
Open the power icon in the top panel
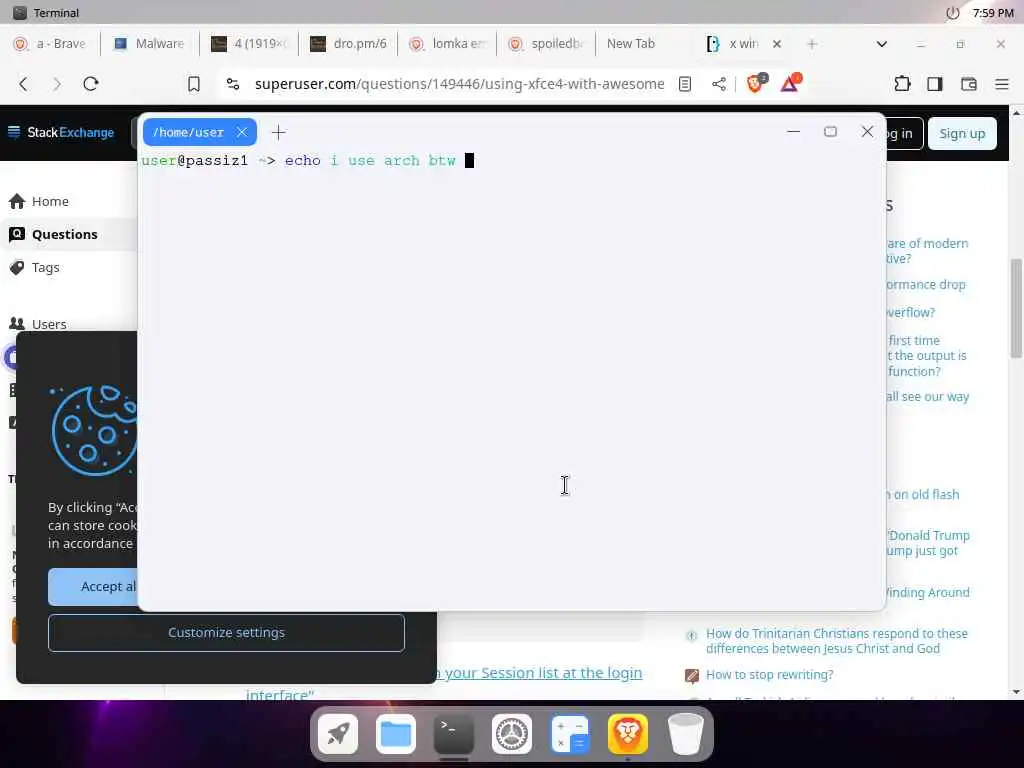(953, 12)
